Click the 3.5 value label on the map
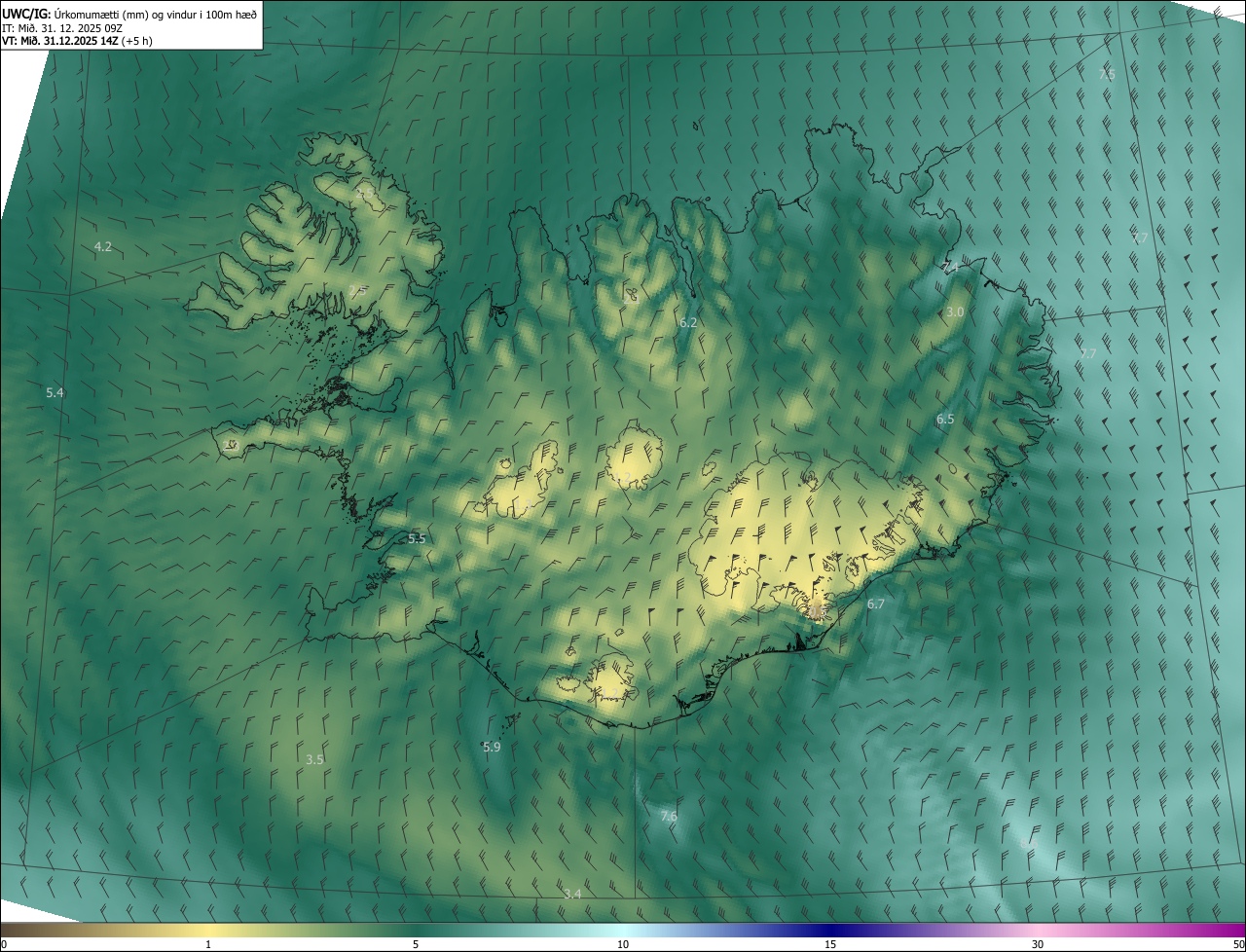 (314, 759)
